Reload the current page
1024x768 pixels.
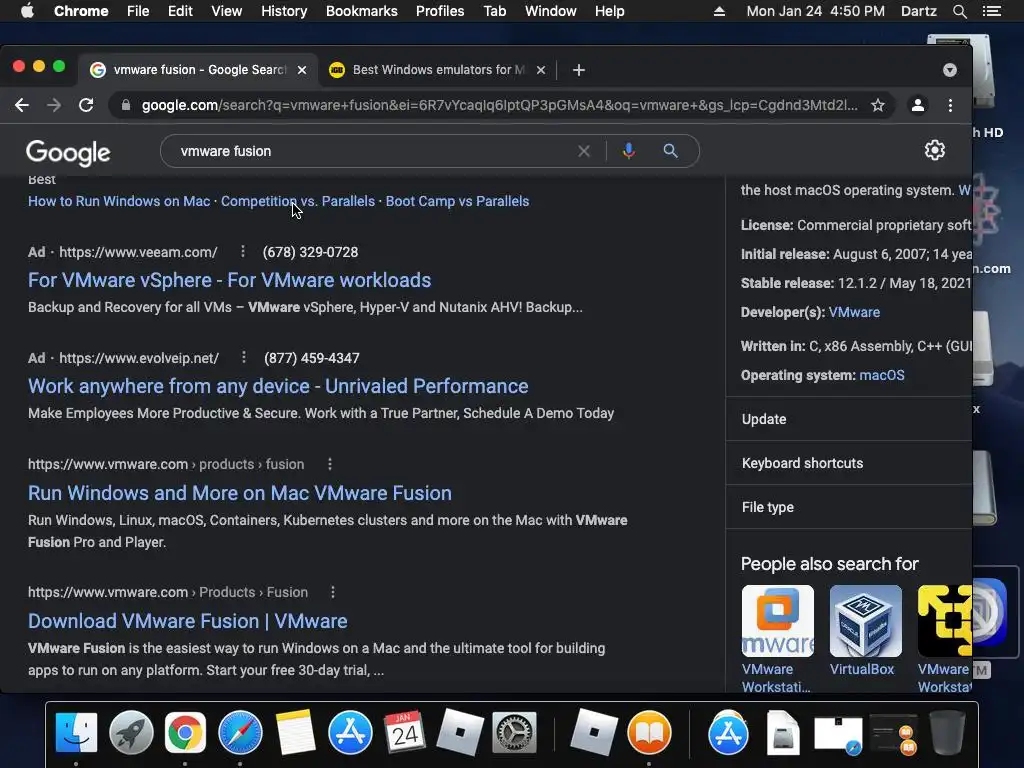86,105
